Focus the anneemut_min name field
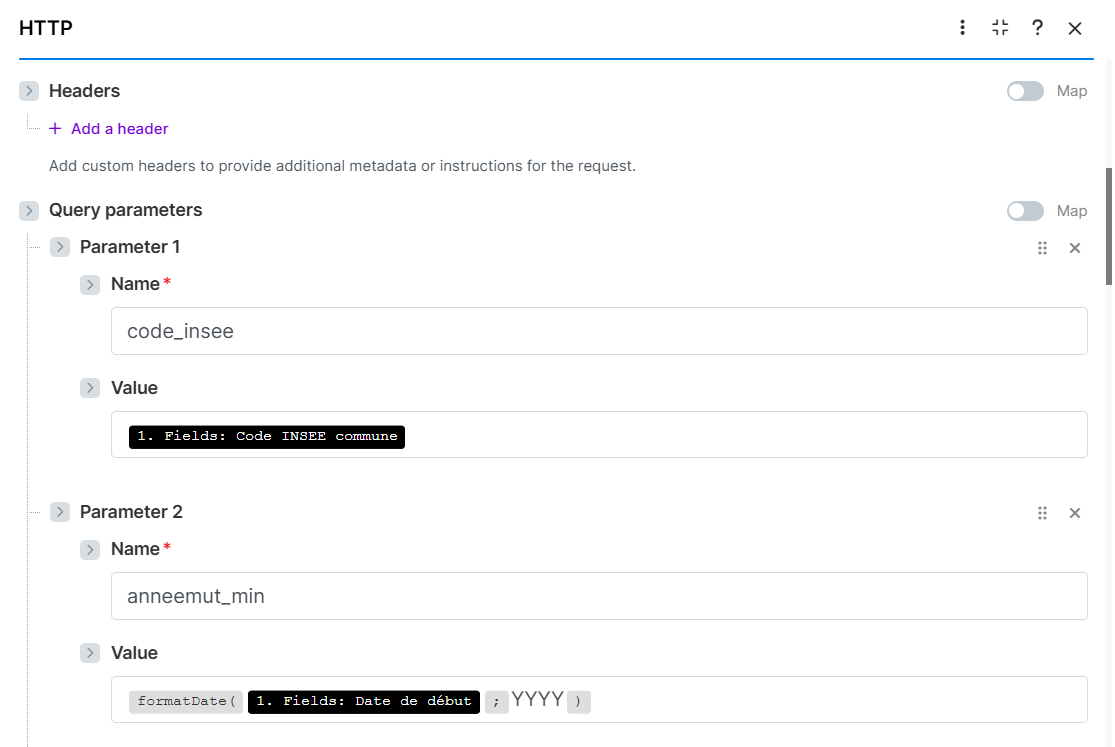 point(599,596)
